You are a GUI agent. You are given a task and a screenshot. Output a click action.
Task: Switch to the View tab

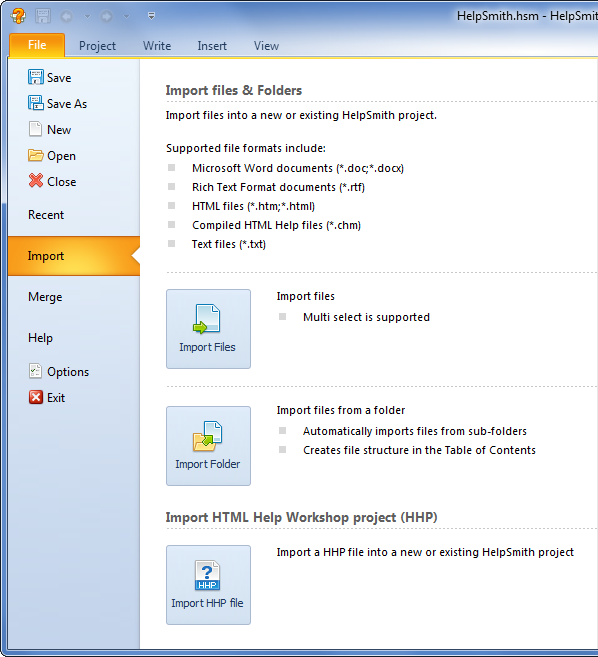[x=266, y=46]
